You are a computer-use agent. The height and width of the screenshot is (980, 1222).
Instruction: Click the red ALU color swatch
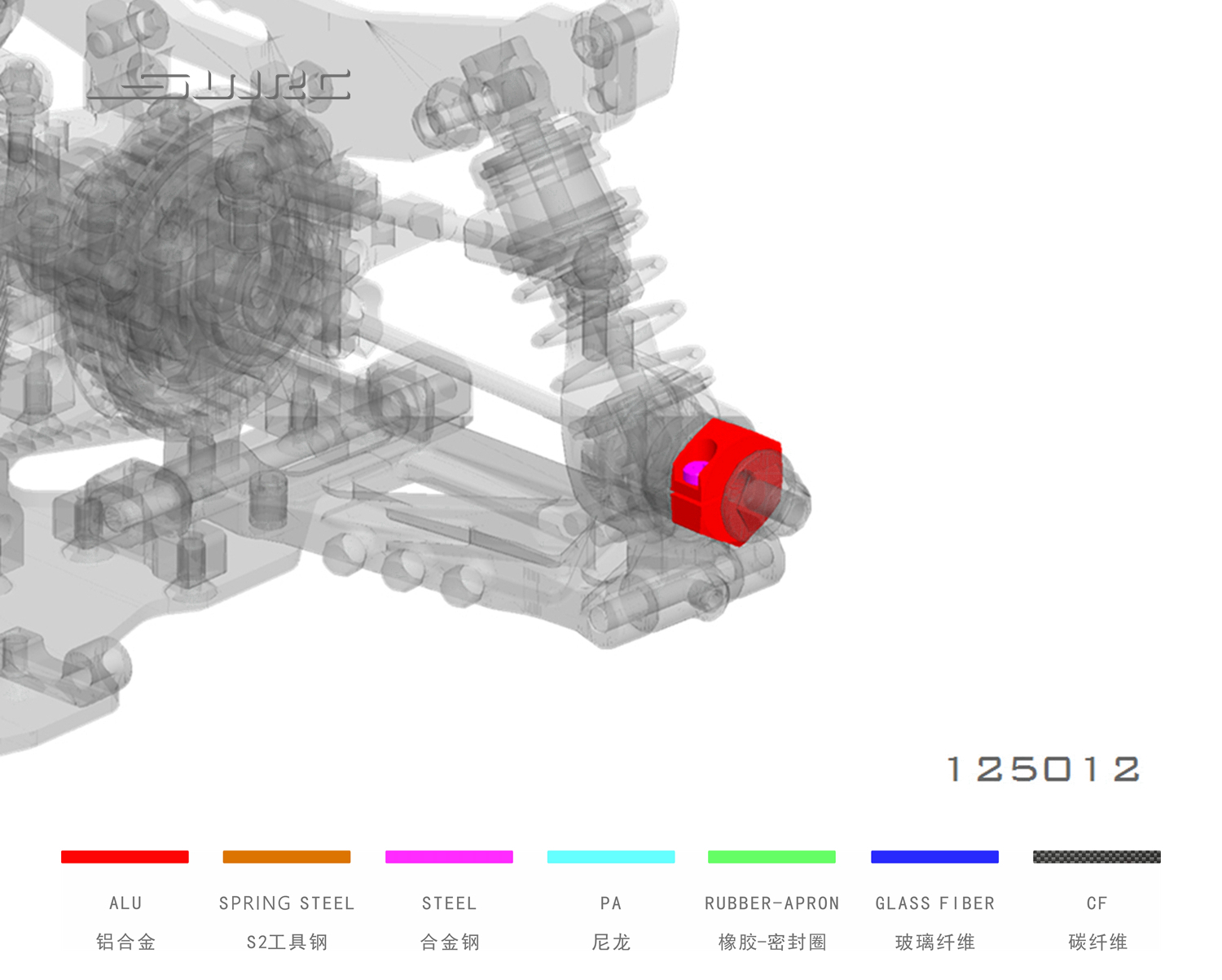[x=125, y=856]
